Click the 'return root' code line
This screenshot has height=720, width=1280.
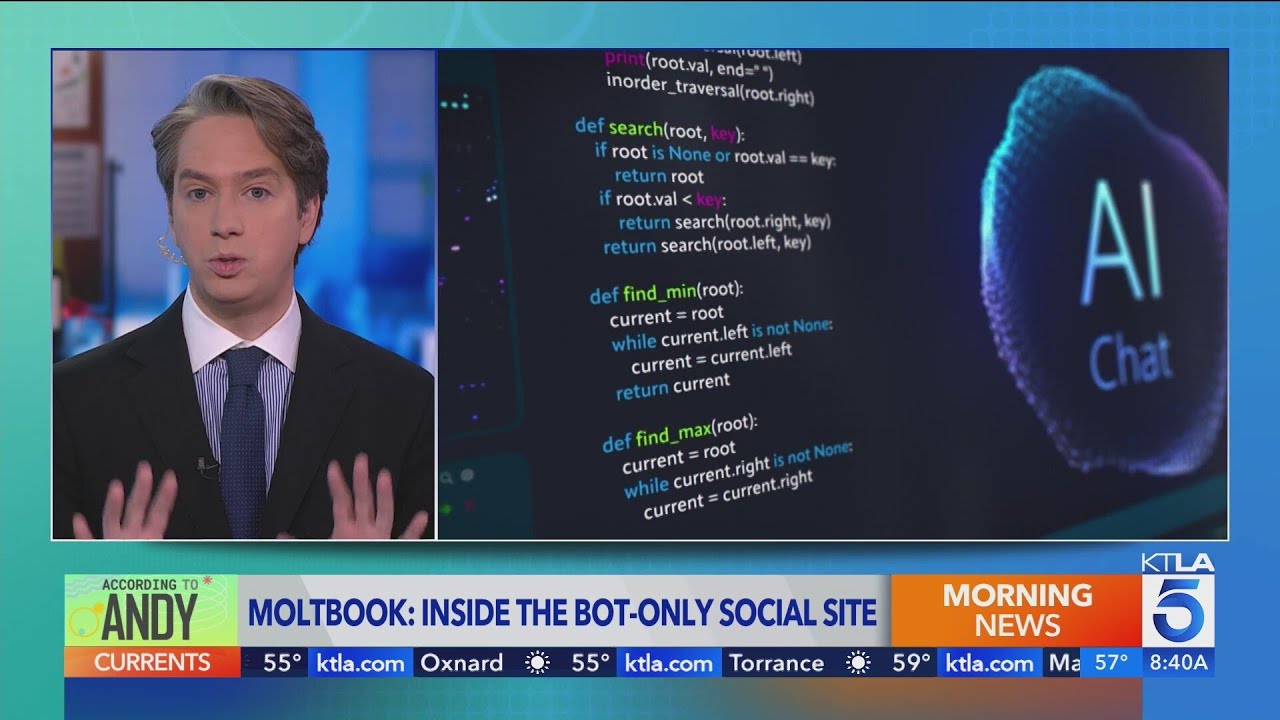pyautogui.click(x=659, y=176)
